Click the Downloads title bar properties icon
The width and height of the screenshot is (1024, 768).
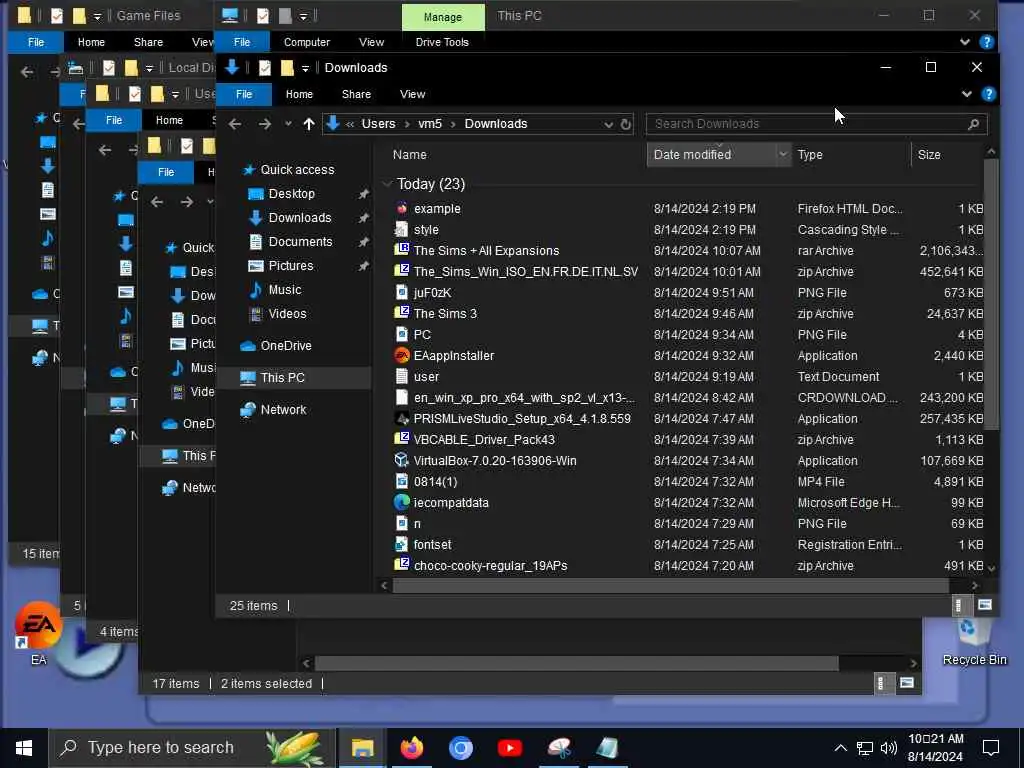pos(264,67)
